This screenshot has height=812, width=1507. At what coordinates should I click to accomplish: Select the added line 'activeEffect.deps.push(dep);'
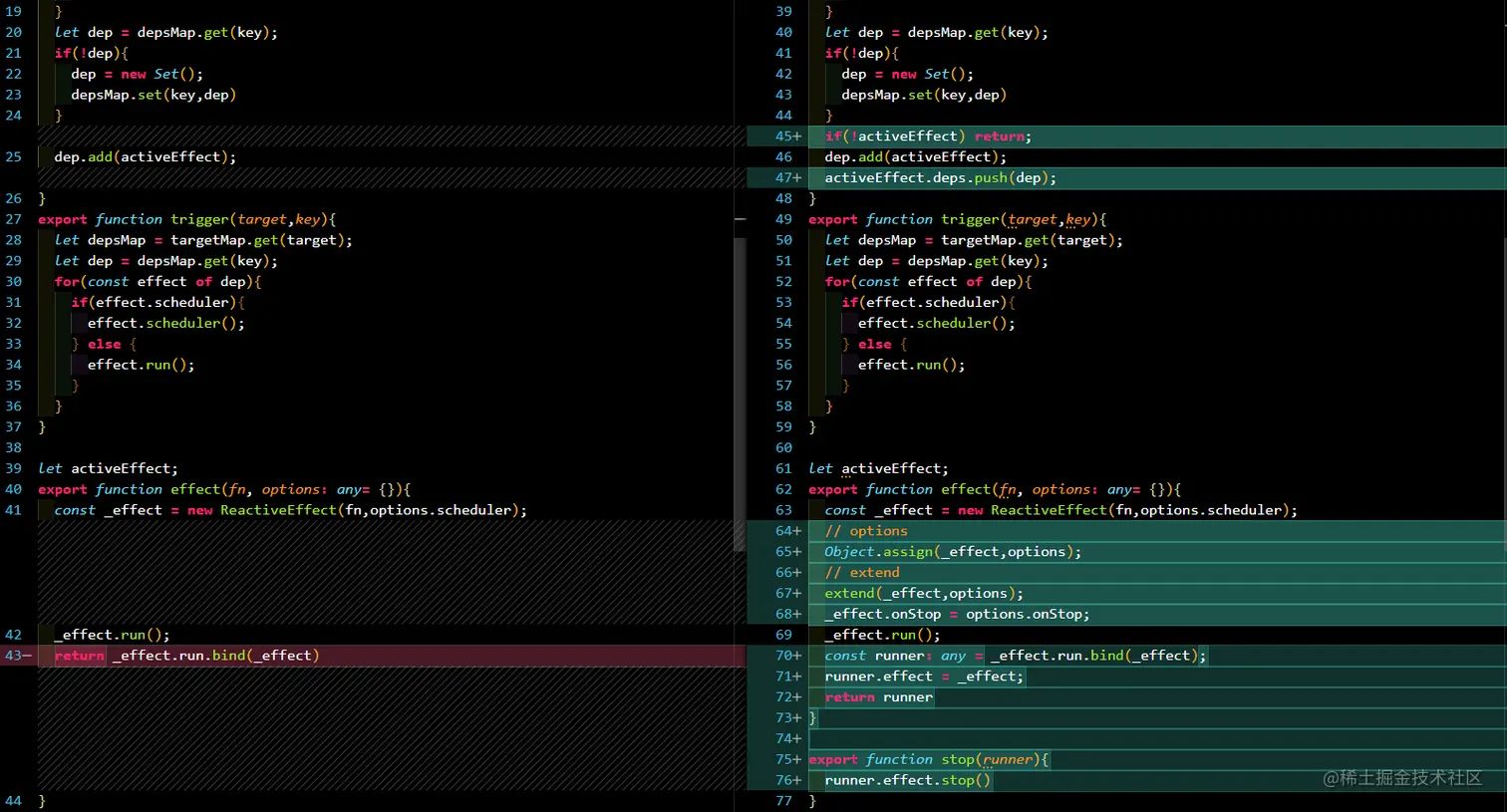tap(940, 177)
